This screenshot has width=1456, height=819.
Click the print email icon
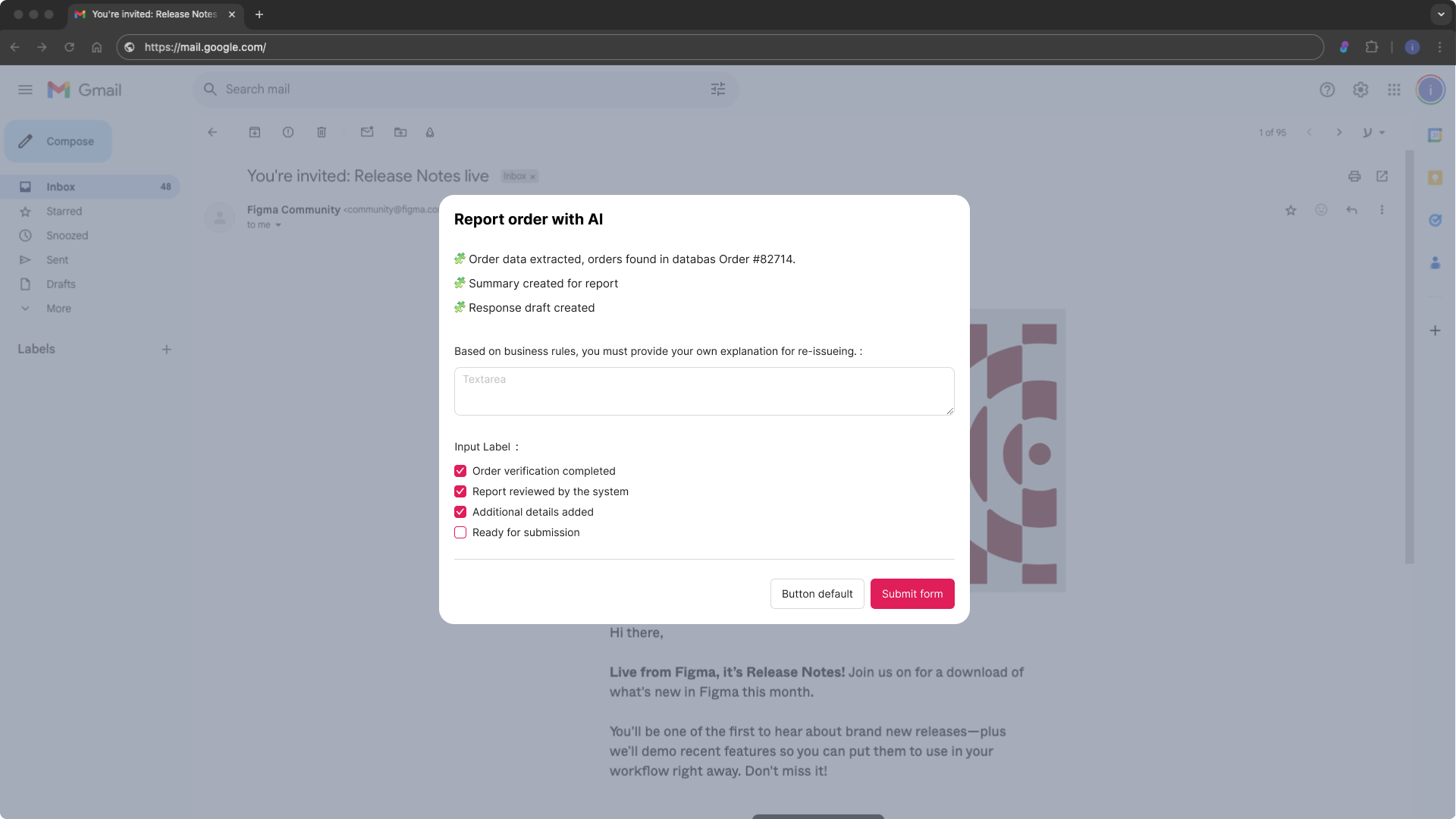(1354, 176)
